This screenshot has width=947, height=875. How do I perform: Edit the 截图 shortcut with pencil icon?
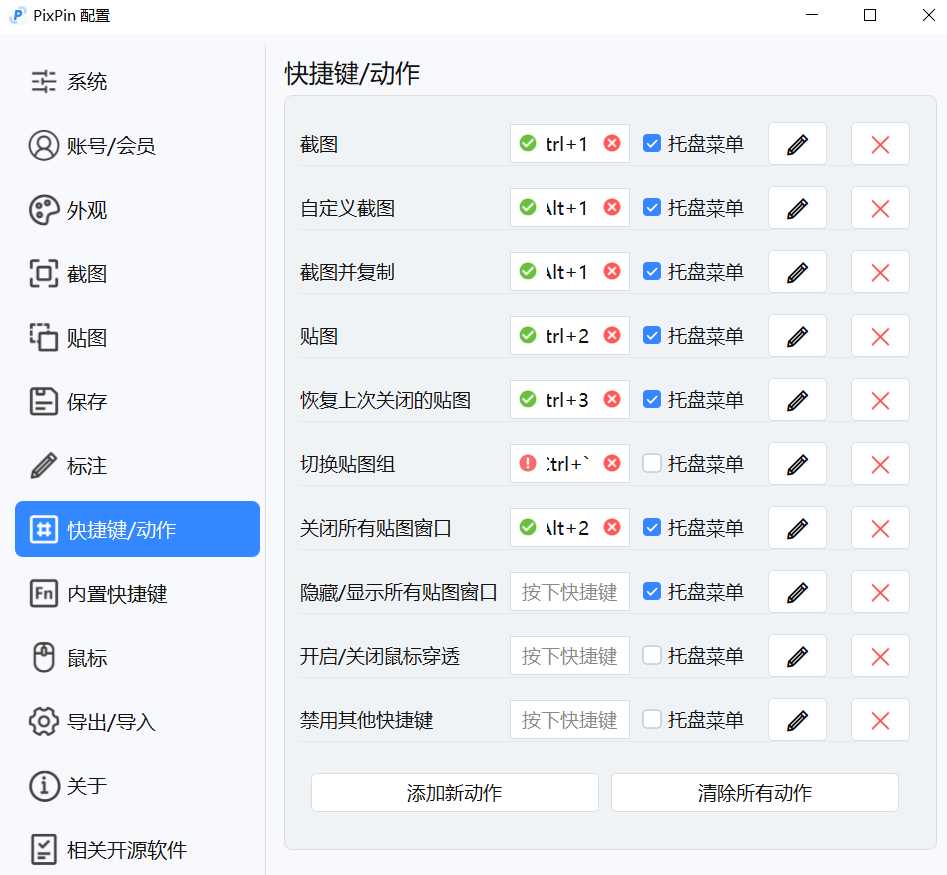797,143
